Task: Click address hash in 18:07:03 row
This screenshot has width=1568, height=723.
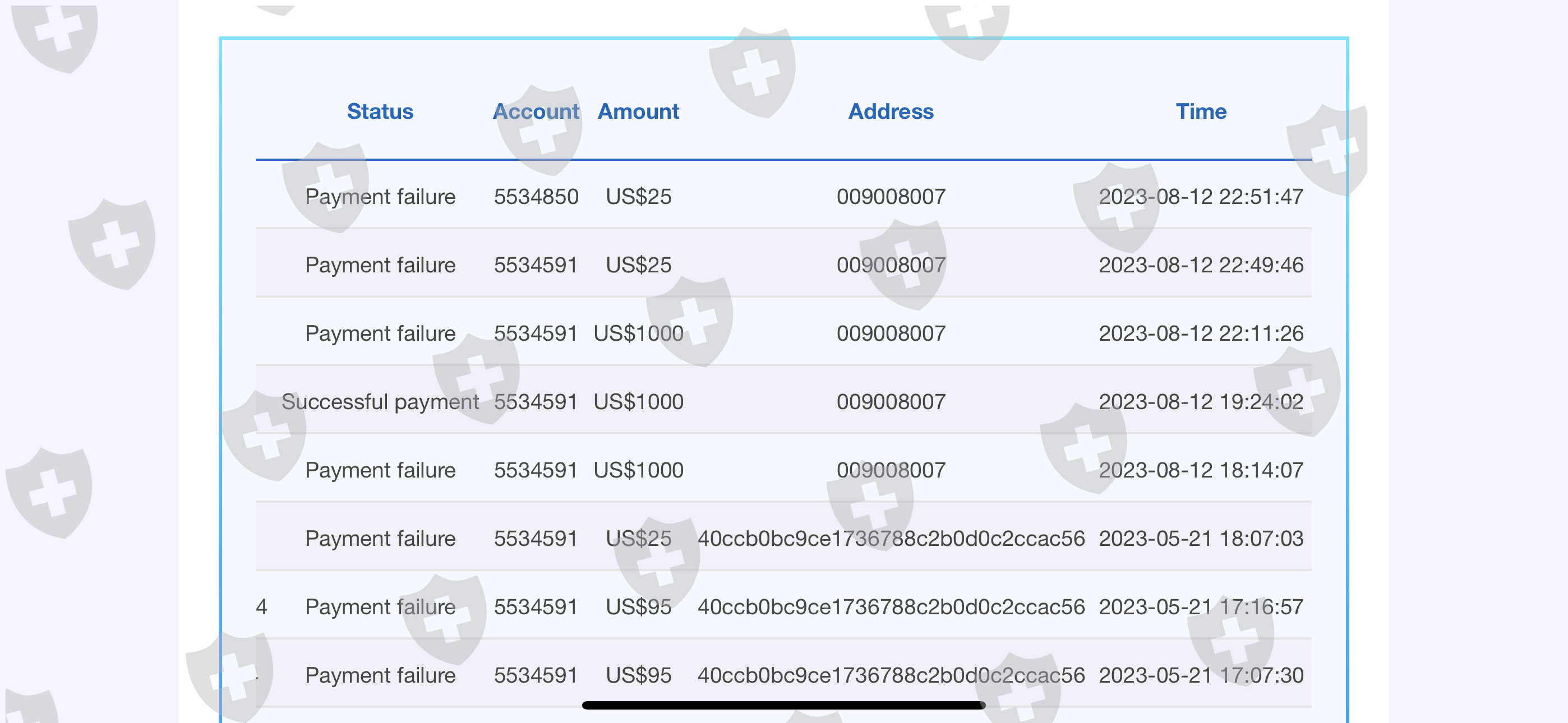Action: (891, 539)
